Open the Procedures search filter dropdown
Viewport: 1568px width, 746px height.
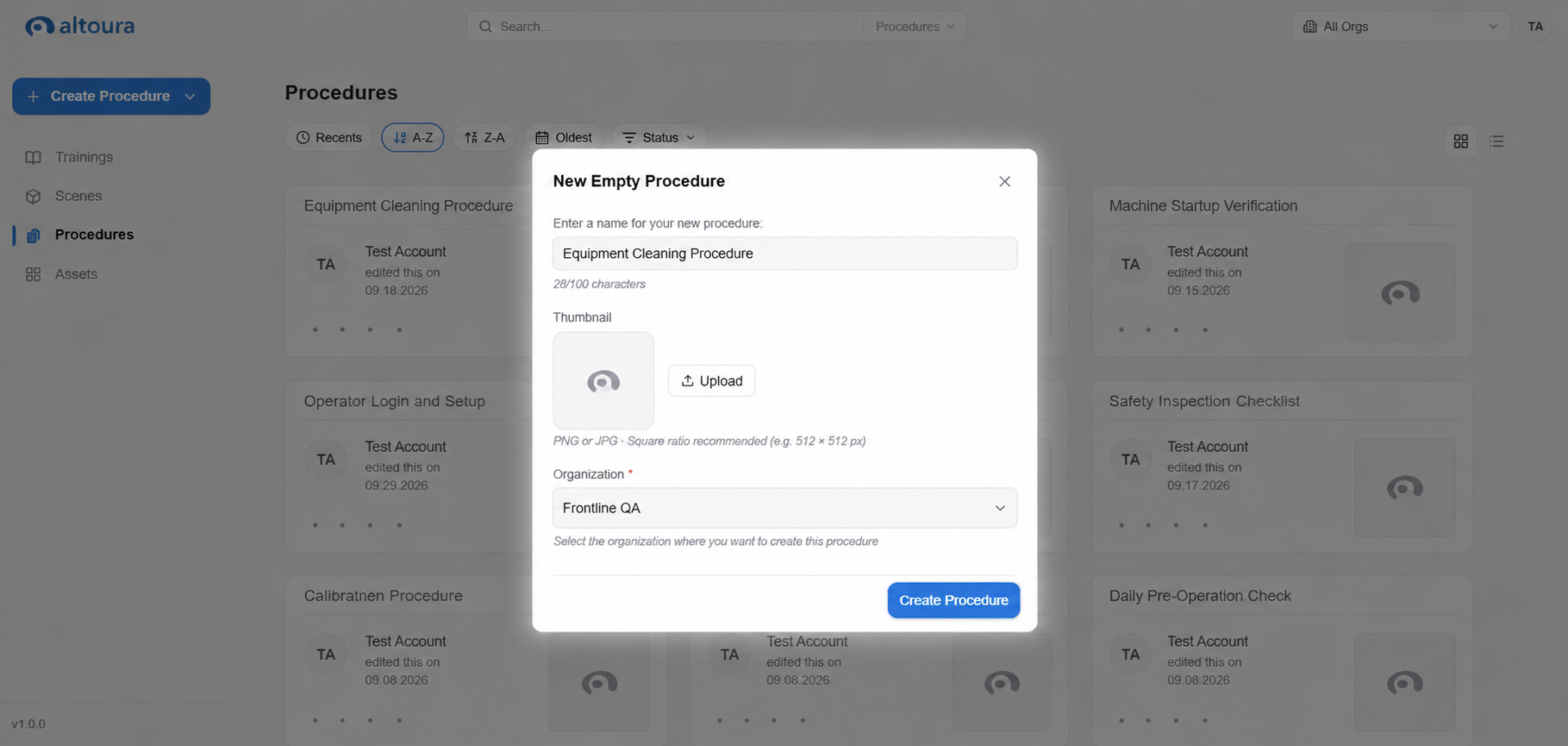[915, 27]
